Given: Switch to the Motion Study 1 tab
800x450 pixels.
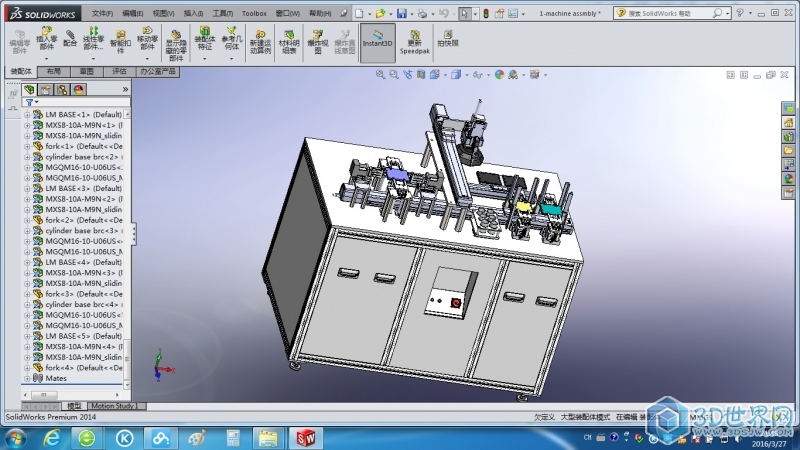Looking at the screenshot, I should pyautogui.click(x=116, y=406).
